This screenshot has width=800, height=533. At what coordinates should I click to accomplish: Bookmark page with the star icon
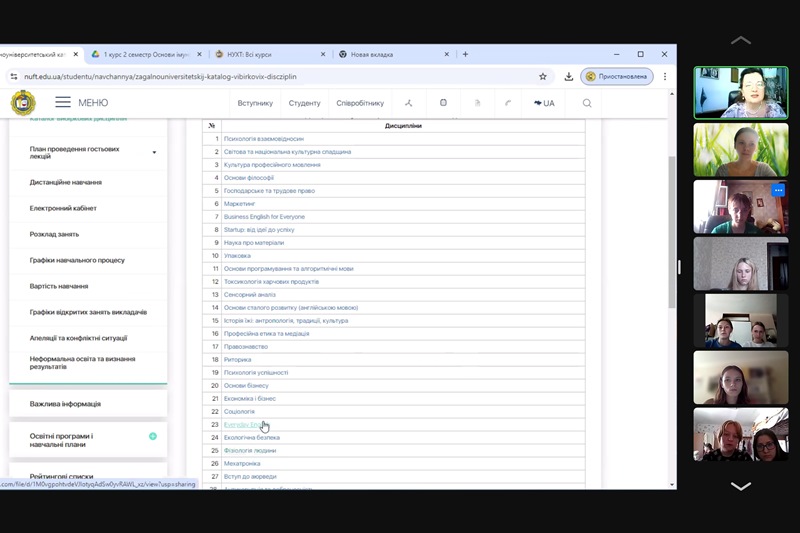[x=543, y=76]
